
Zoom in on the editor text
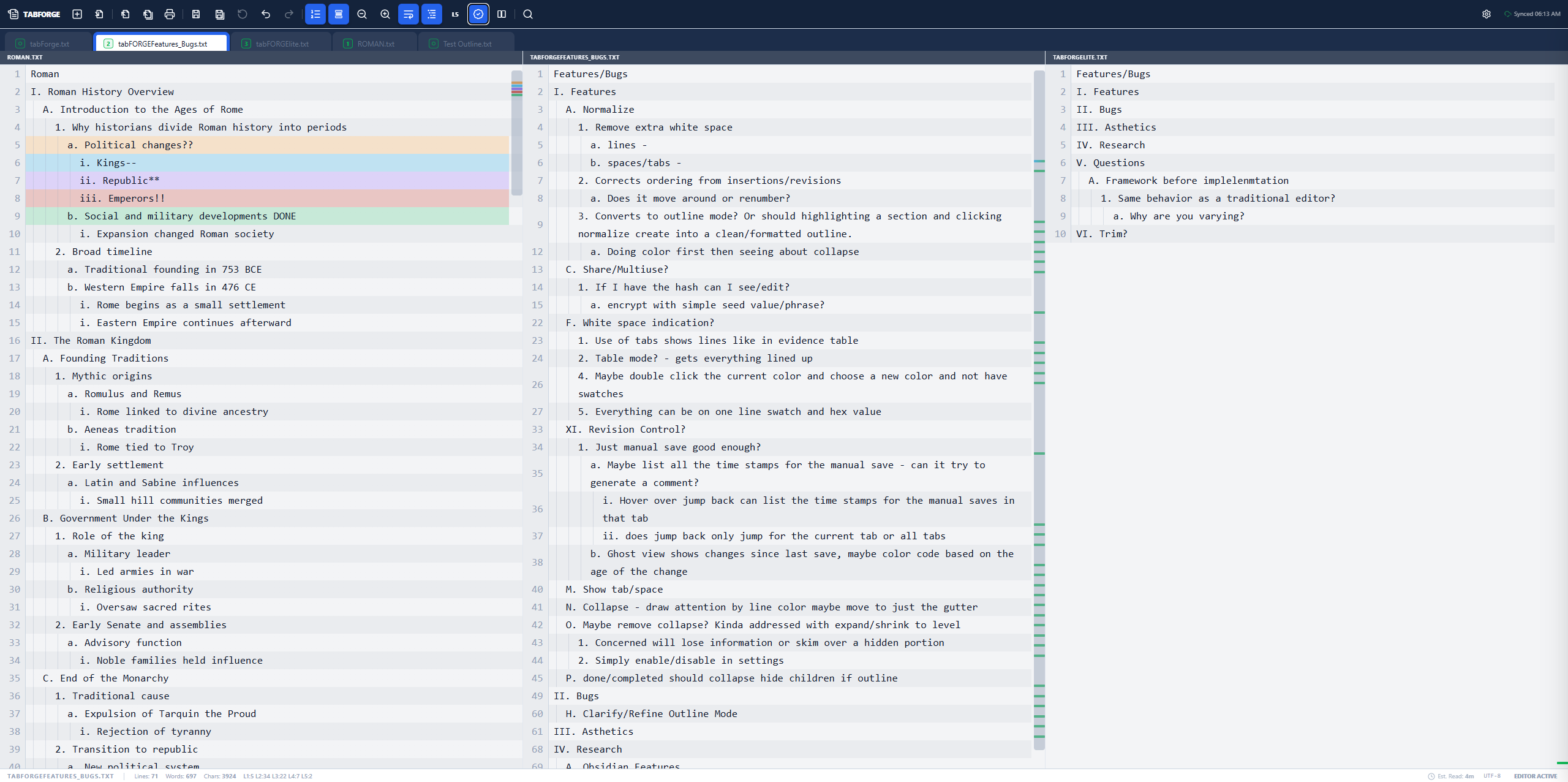coord(385,14)
